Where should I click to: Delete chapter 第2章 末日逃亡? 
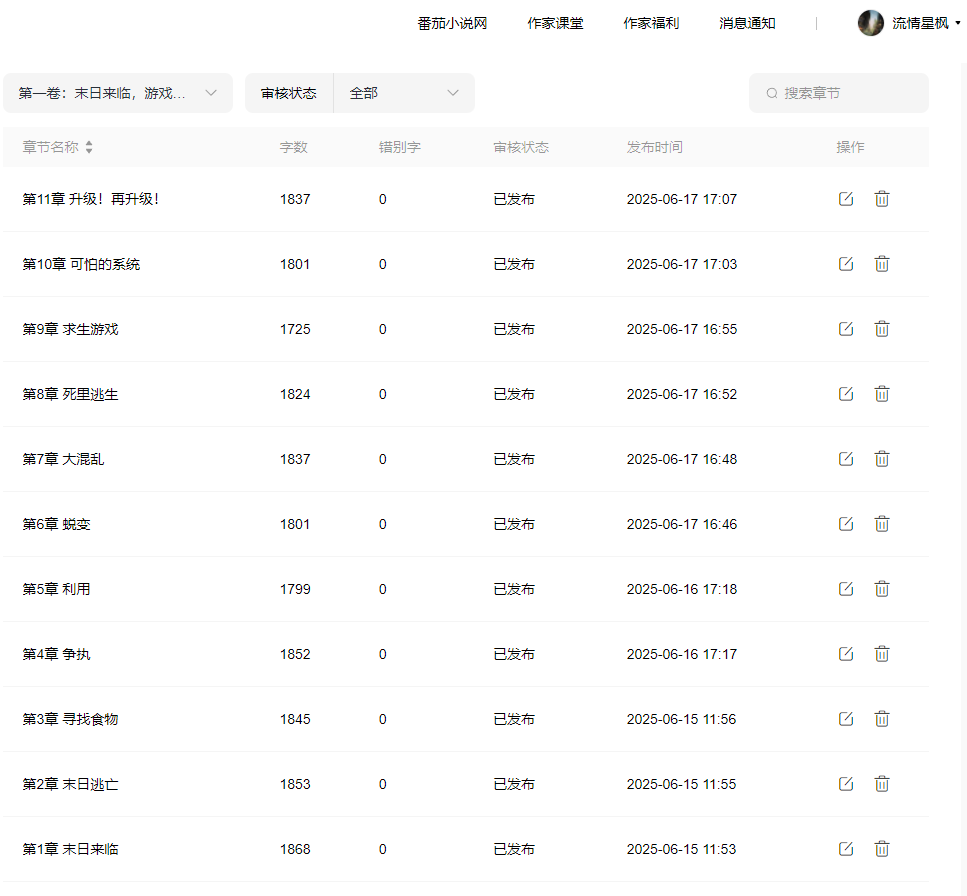[882, 784]
